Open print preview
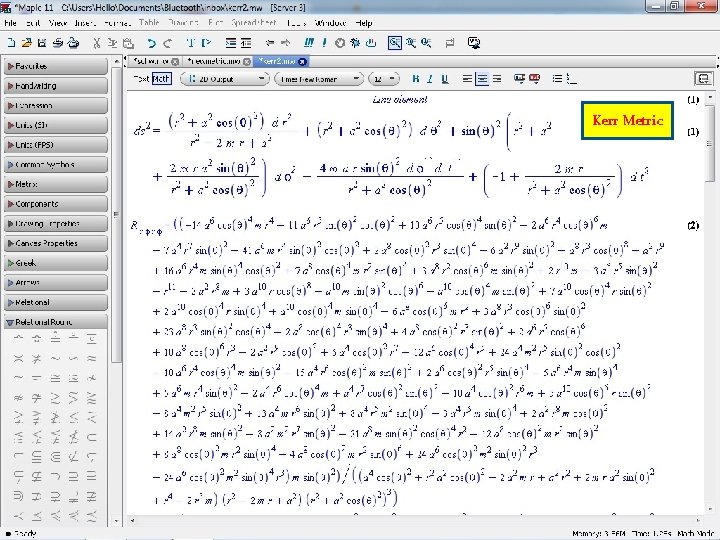 (x=73, y=43)
